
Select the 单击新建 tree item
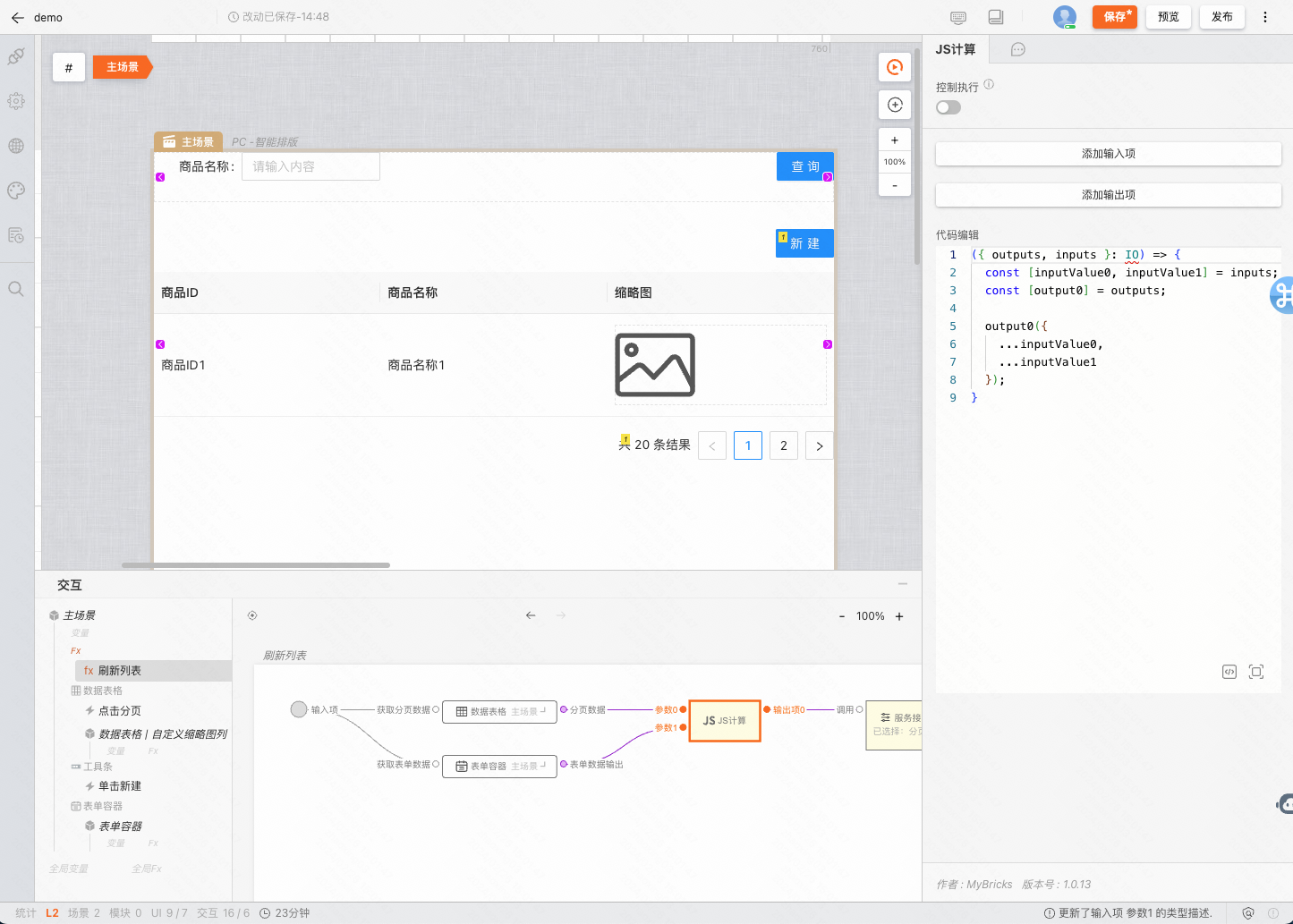(113, 786)
